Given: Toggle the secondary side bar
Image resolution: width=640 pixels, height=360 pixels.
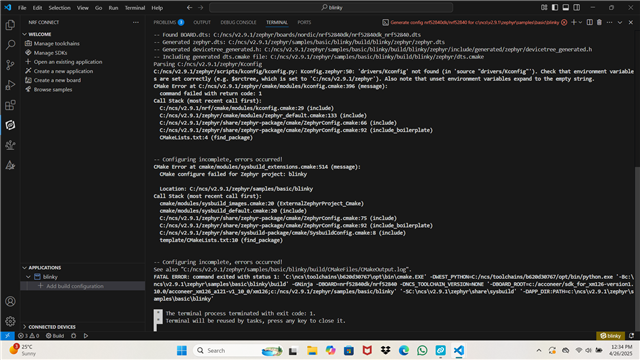Looking at the screenshot, I should 576,7.
